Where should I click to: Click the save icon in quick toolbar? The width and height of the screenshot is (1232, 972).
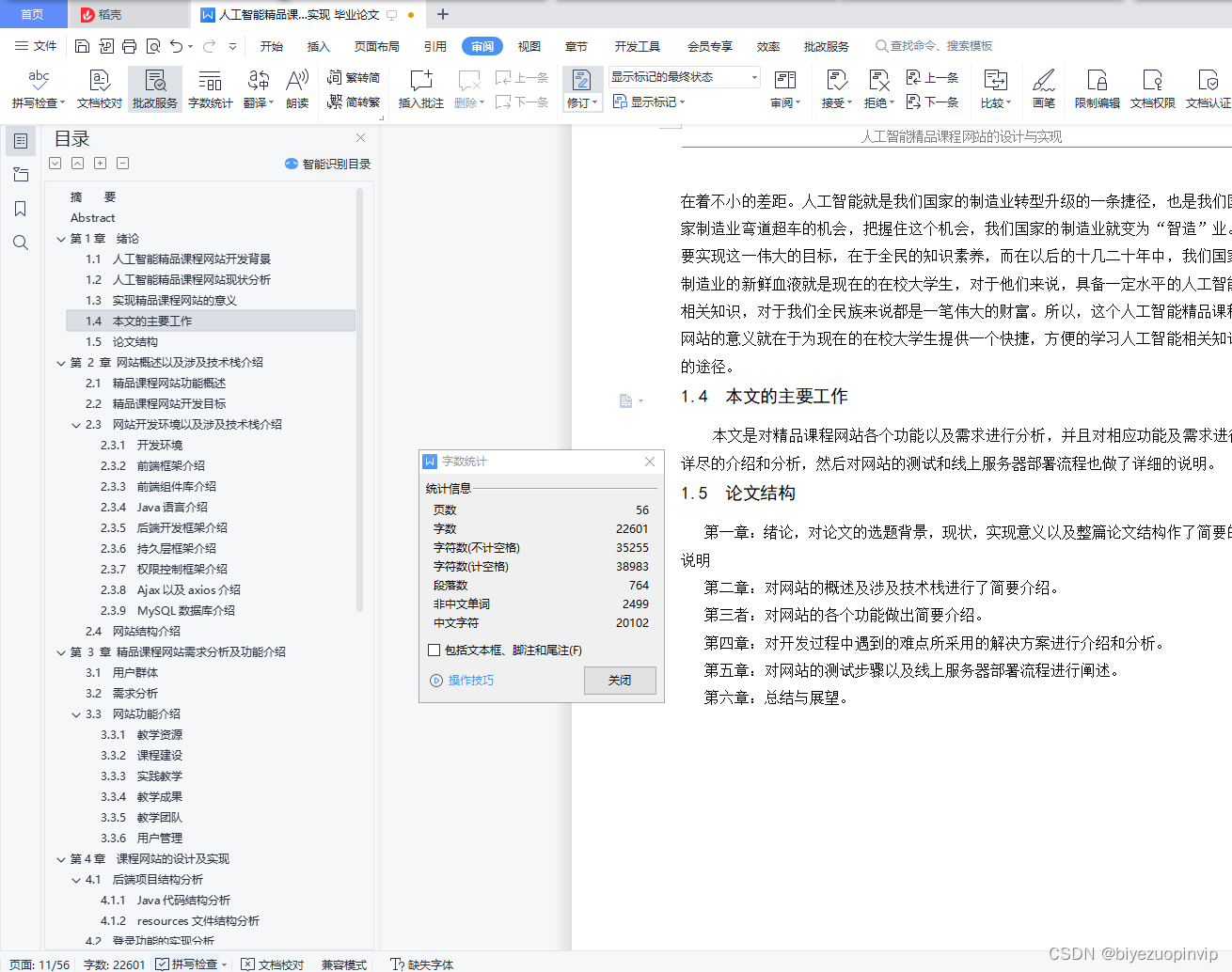pos(82,46)
